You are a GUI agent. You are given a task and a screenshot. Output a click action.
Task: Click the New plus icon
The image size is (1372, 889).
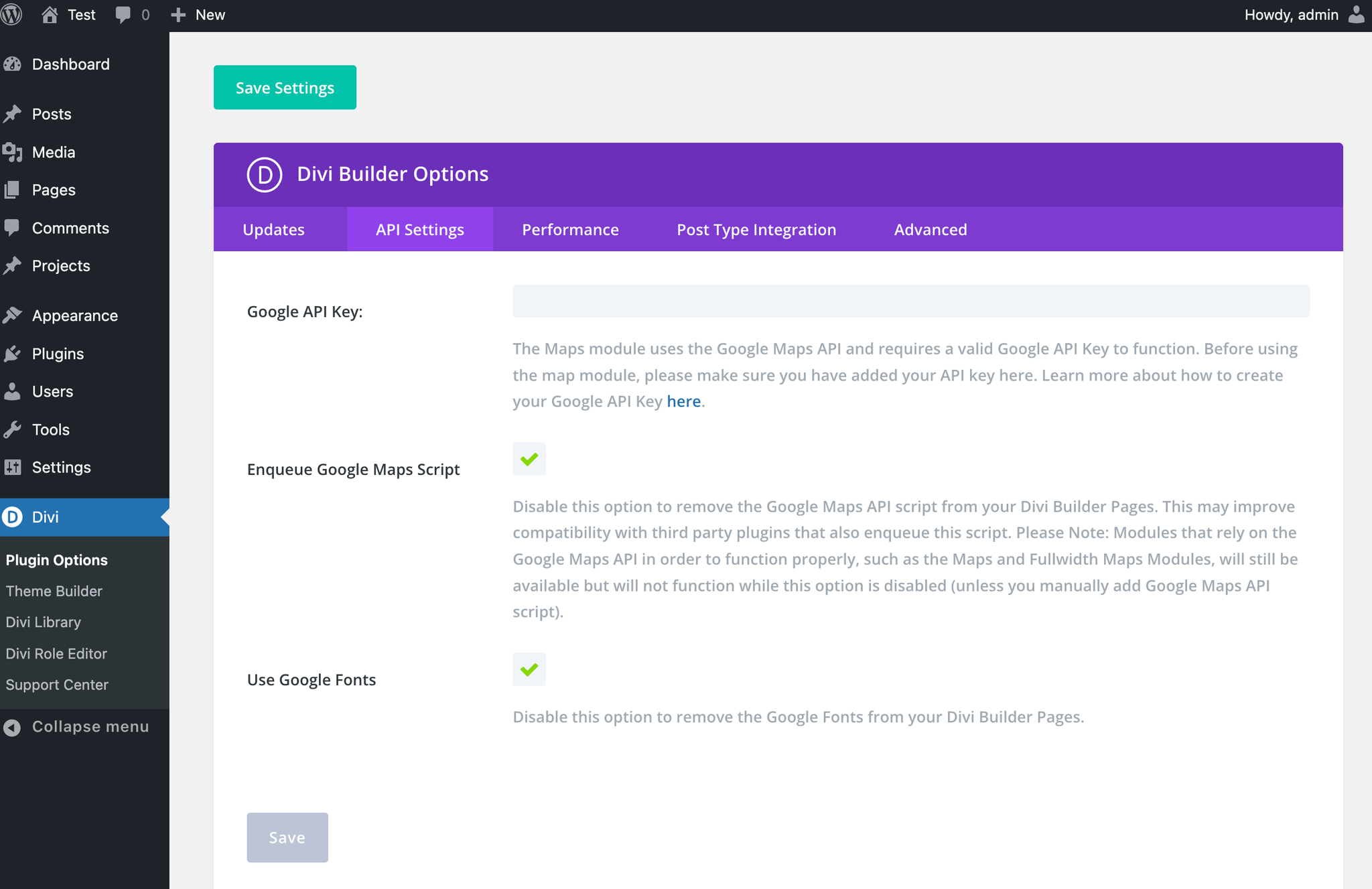177,14
